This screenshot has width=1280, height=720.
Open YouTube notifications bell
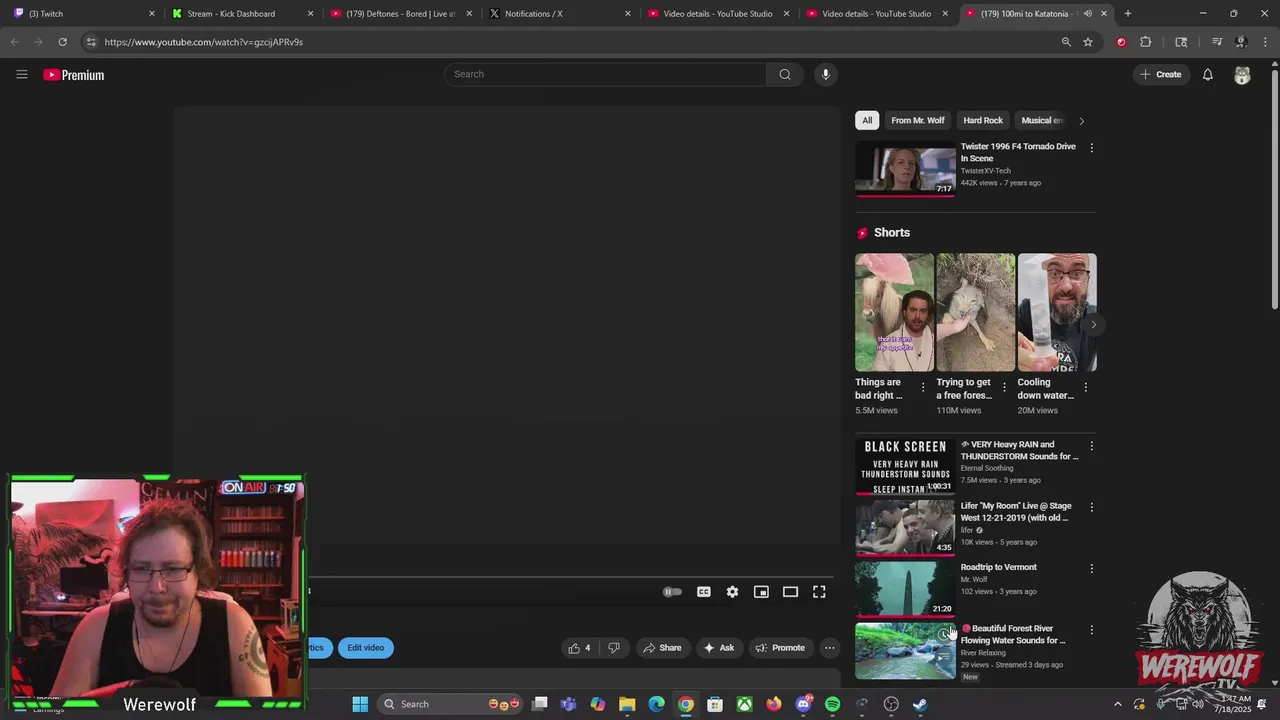1207,75
